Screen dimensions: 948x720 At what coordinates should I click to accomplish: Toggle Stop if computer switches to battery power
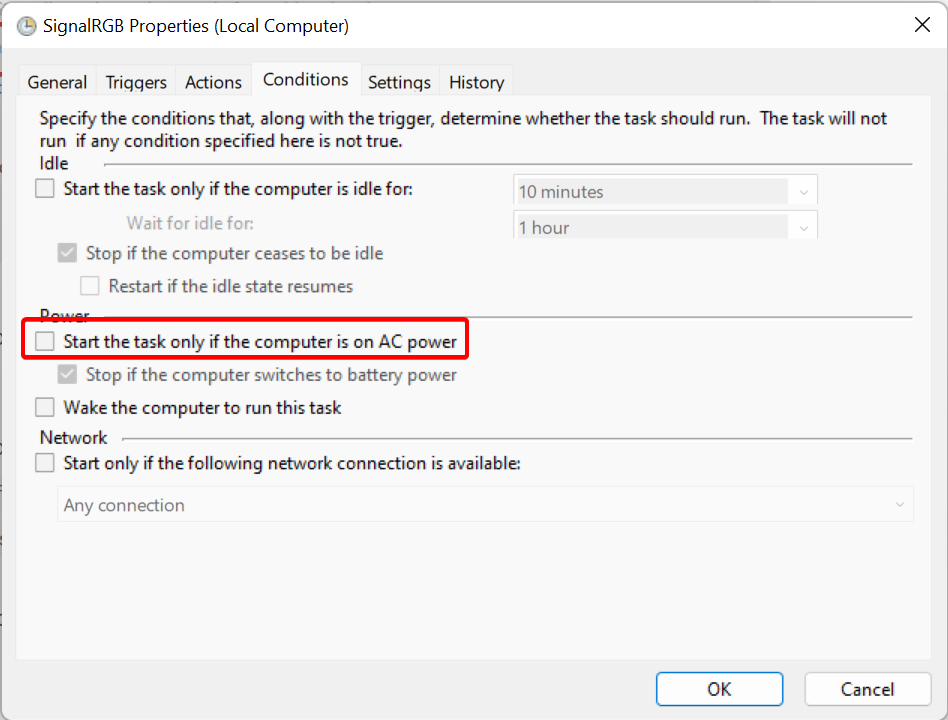pyautogui.click(x=68, y=375)
